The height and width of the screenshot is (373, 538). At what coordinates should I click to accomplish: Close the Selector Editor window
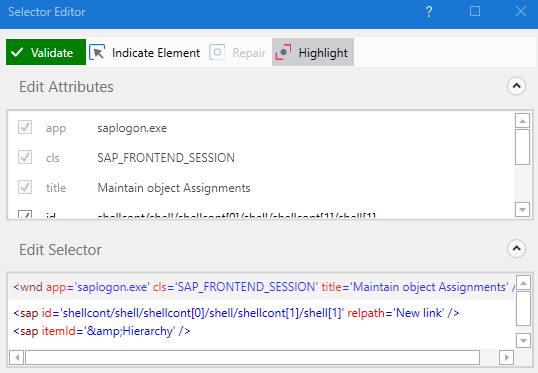point(521,11)
